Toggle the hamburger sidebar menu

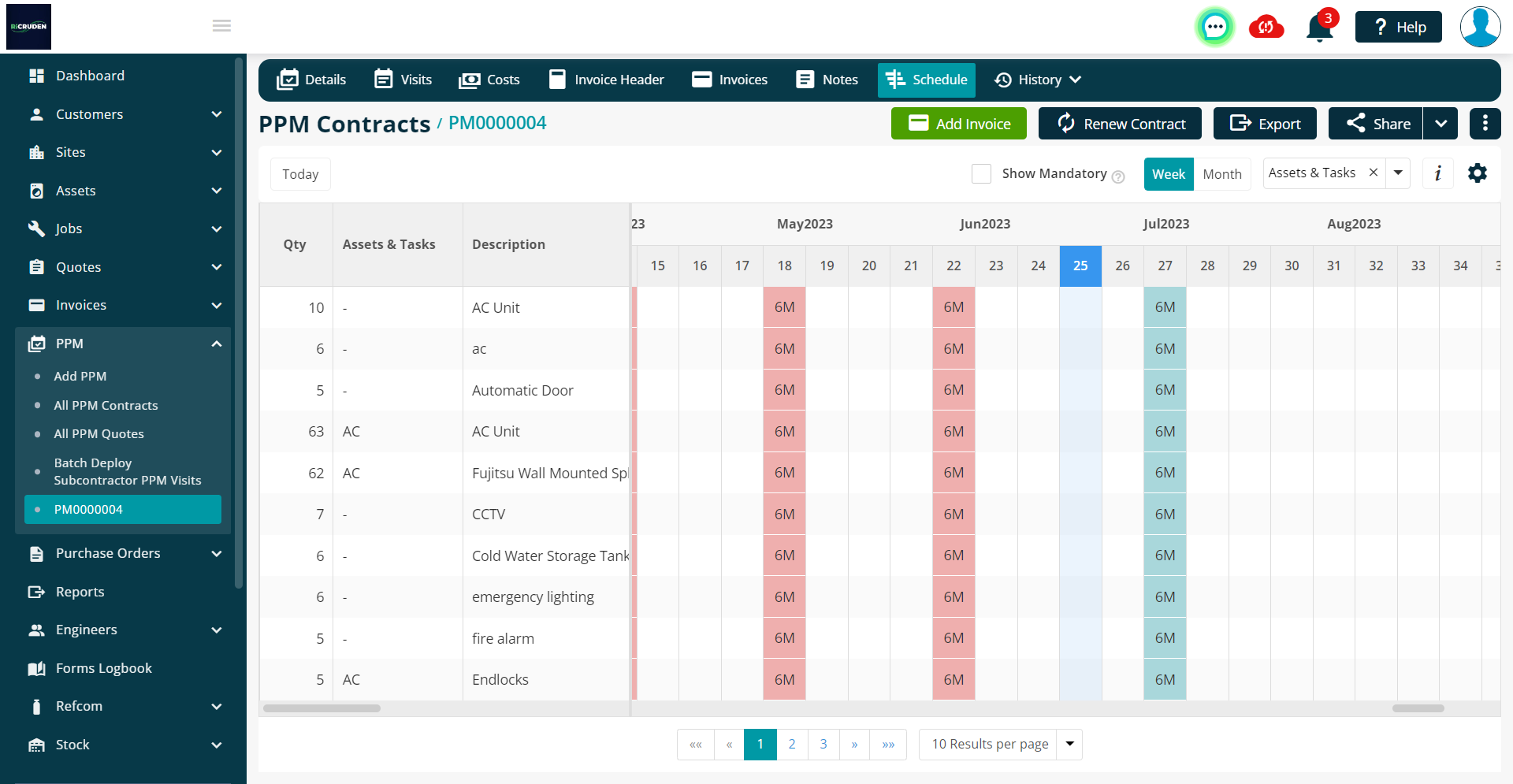[x=221, y=26]
